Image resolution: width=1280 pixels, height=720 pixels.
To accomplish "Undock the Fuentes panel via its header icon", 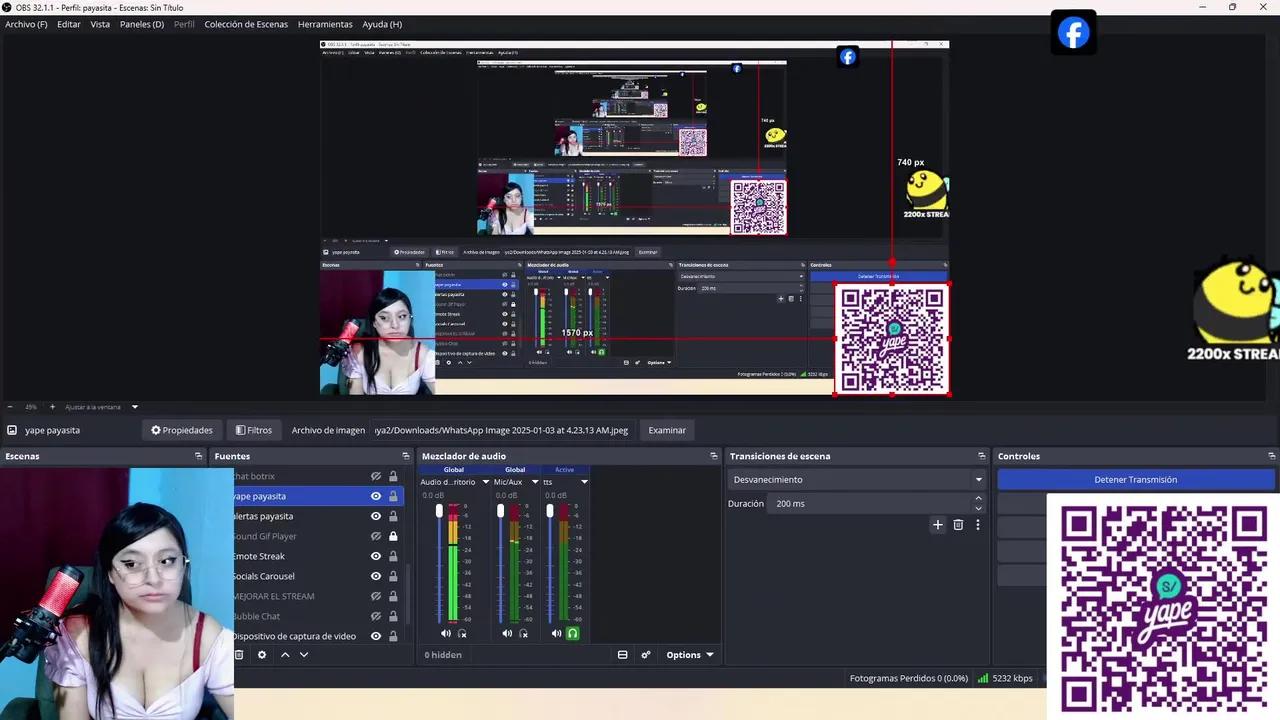I will (406, 456).
